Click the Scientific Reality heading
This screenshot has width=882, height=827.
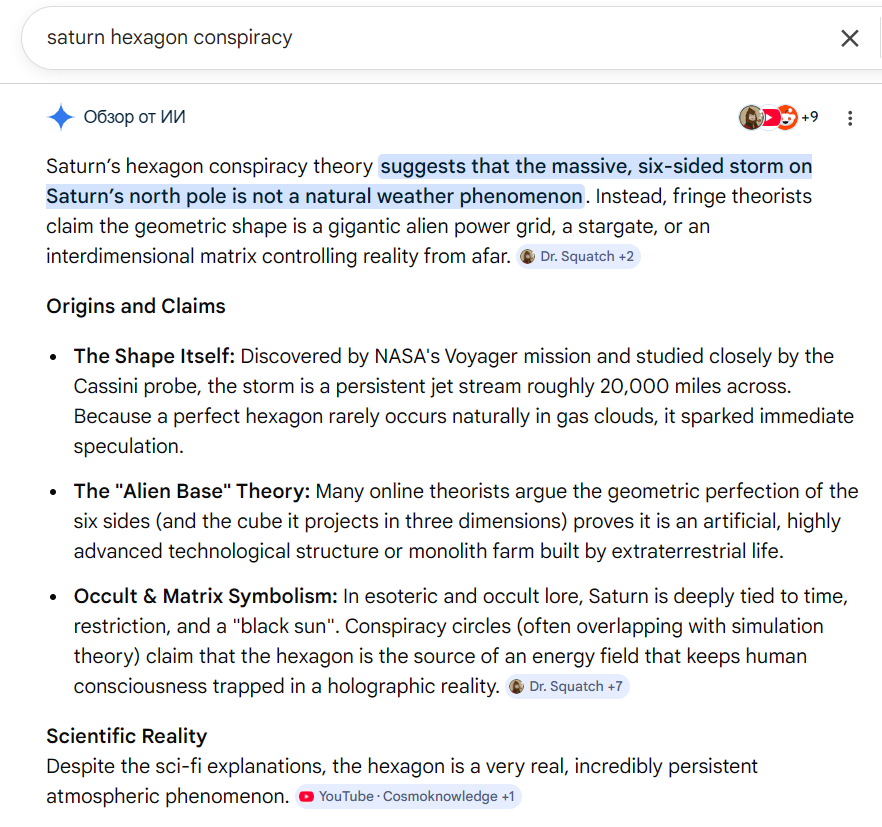[127, 736]
